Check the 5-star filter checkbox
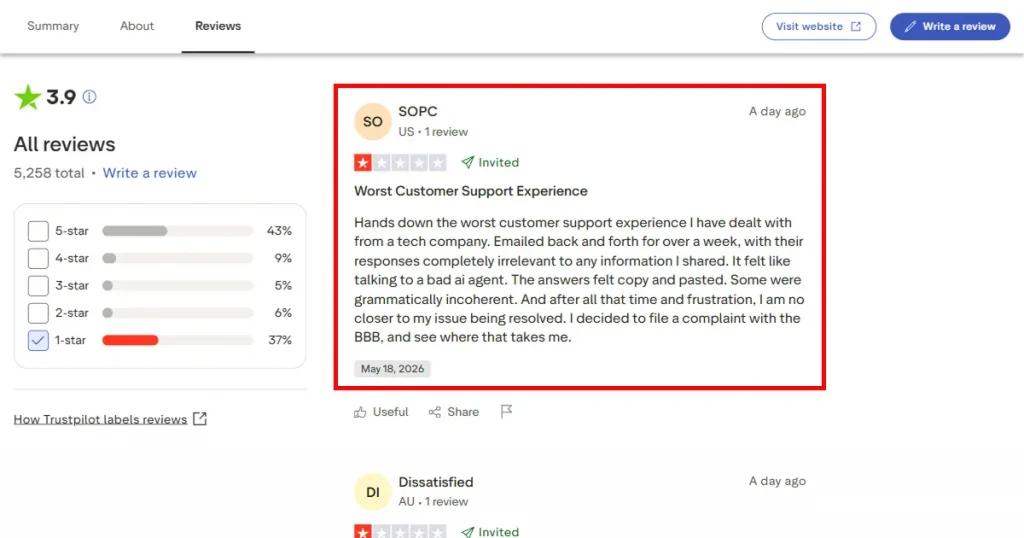The height and width of the screenshot is (538, 1024). (x=38, y=231)
